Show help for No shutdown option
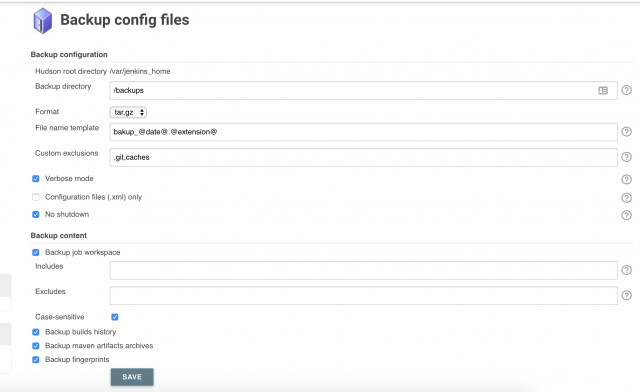Image resolution: width=640 pixels, height=392 pixels. click(626, 215)
